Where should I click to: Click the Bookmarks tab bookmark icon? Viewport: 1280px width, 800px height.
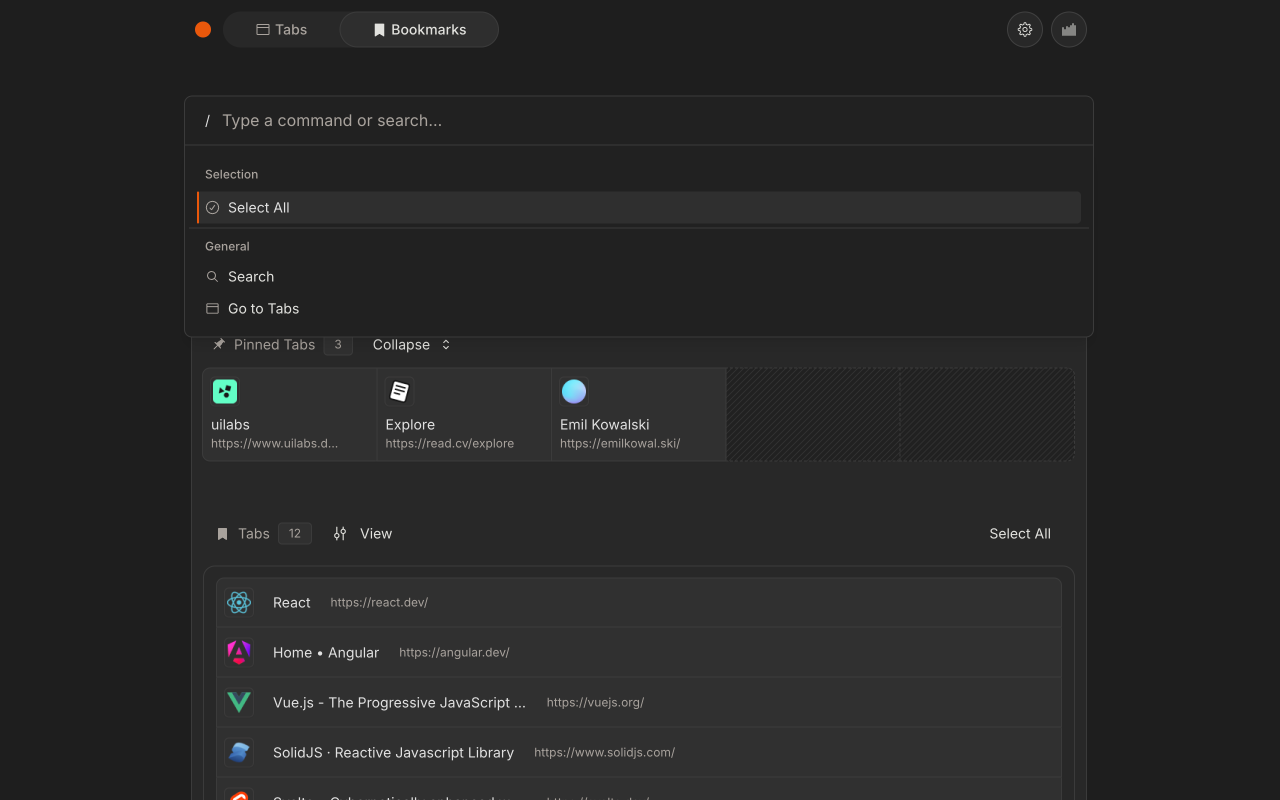click(379, 30)
